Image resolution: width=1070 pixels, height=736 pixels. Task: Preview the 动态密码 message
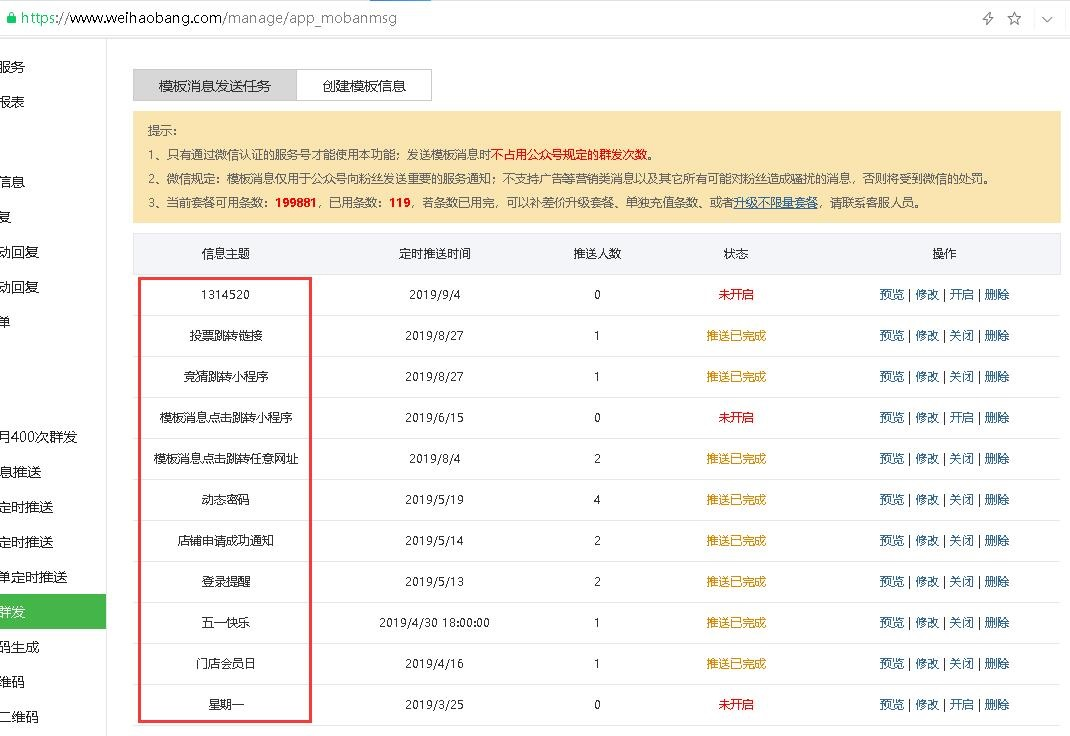coord(891,499)
